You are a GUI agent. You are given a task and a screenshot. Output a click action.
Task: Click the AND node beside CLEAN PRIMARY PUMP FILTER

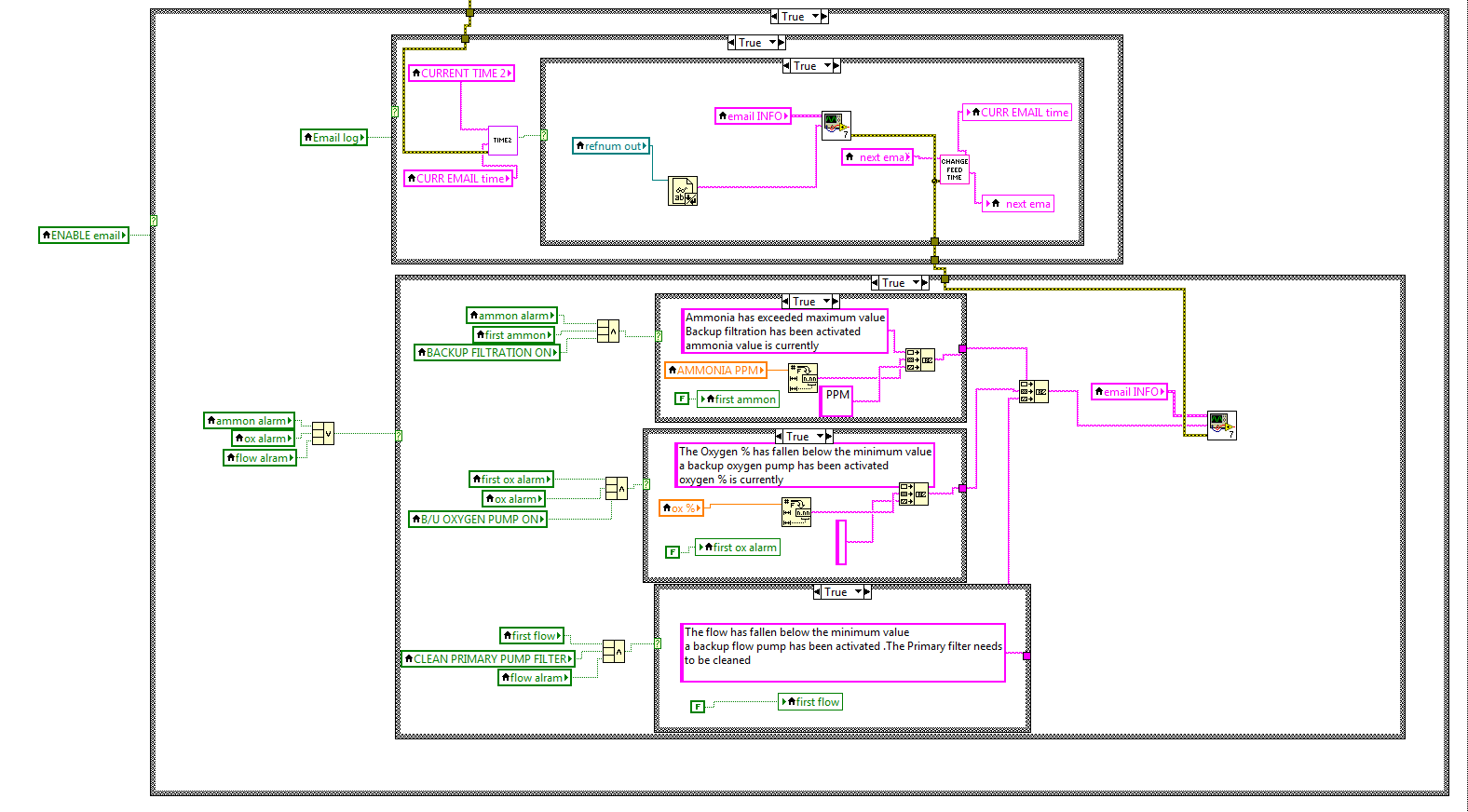click(x=613, y=652)
